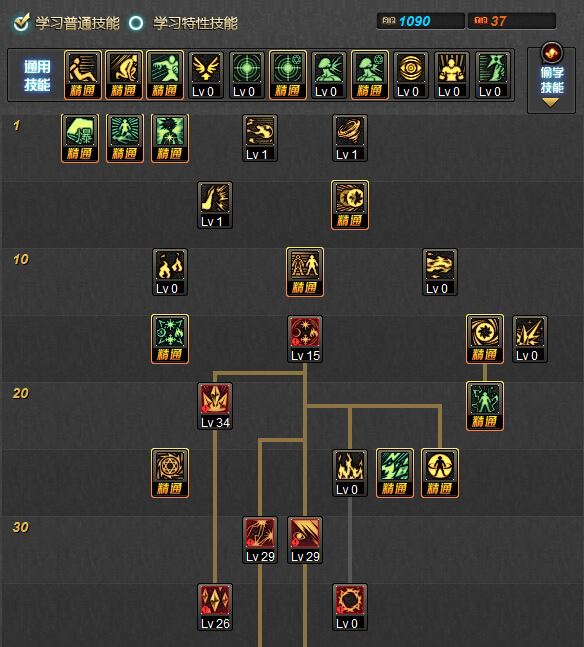Viewport: 584px width, 647px height.
Task: Click the Lv 34 crown skill icon
Action: [x=215, y=406]
